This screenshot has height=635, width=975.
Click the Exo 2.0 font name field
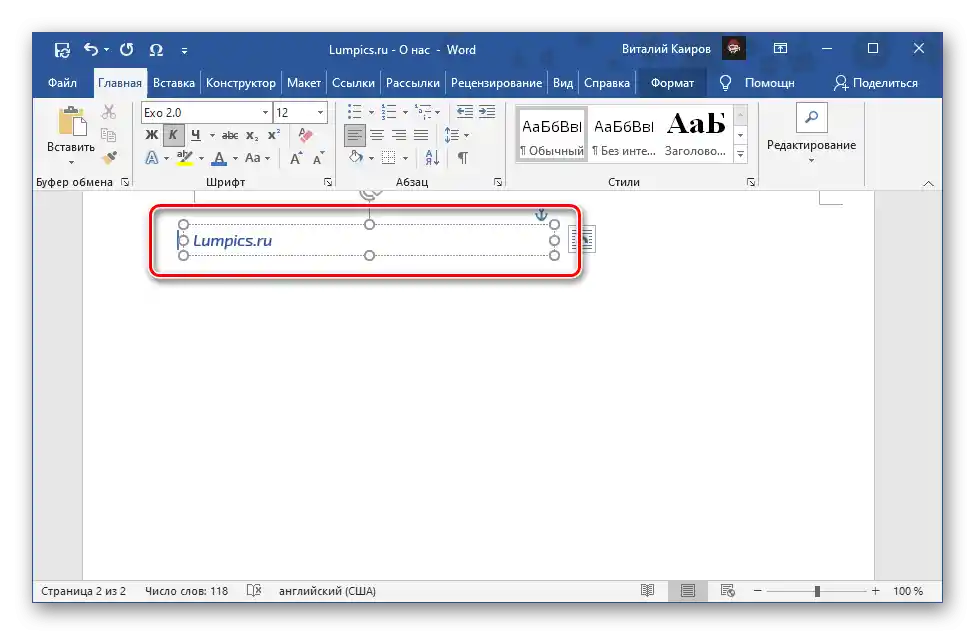click(201, 113)
